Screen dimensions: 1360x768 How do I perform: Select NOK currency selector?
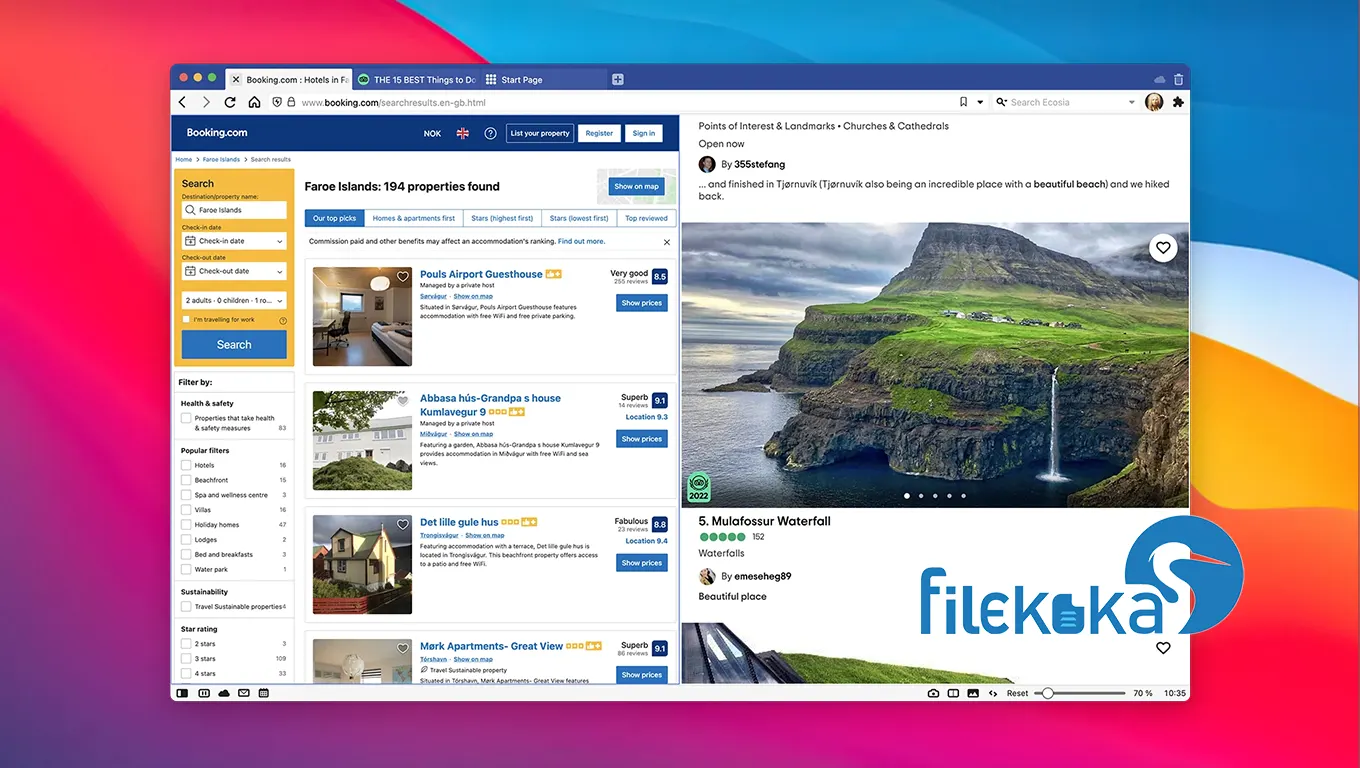click(x=432, y=133)
